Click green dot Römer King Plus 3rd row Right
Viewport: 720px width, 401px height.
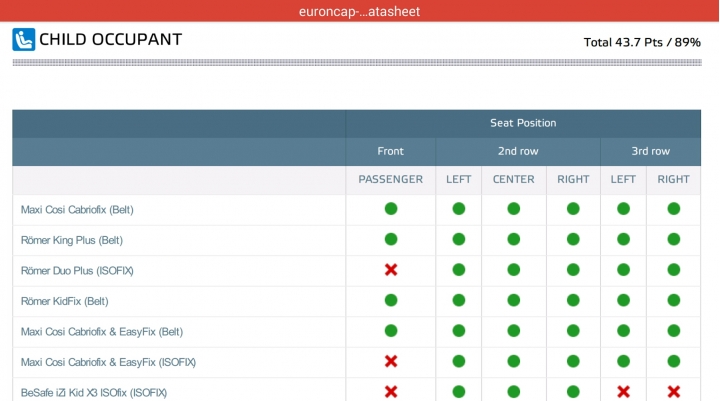pyautogui.click(x=674, y=239)
